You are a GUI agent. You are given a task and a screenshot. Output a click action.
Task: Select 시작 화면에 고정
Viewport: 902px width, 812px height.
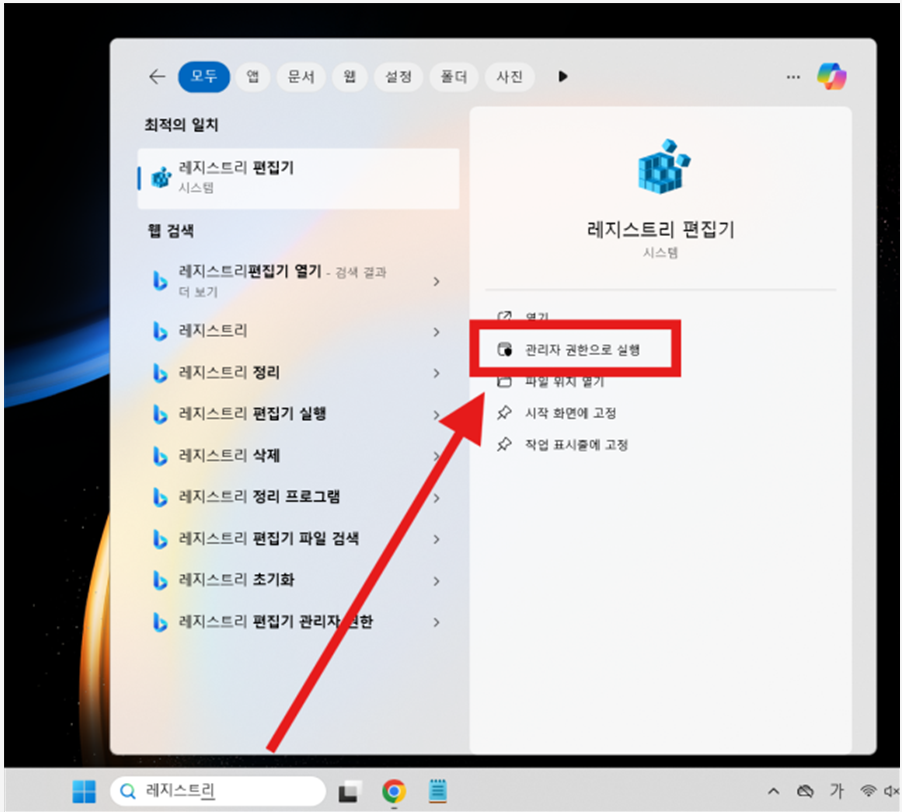pyautogui.click(x=566, y=413)
